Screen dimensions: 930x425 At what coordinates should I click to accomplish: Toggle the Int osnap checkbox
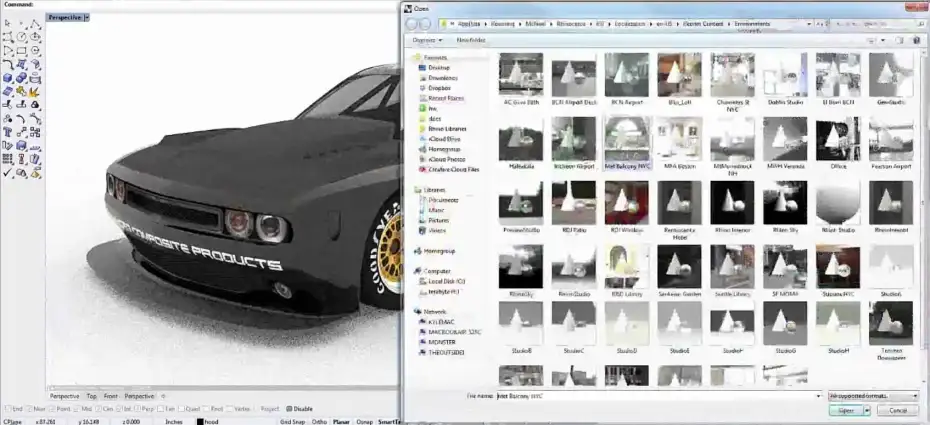(119, 409)
